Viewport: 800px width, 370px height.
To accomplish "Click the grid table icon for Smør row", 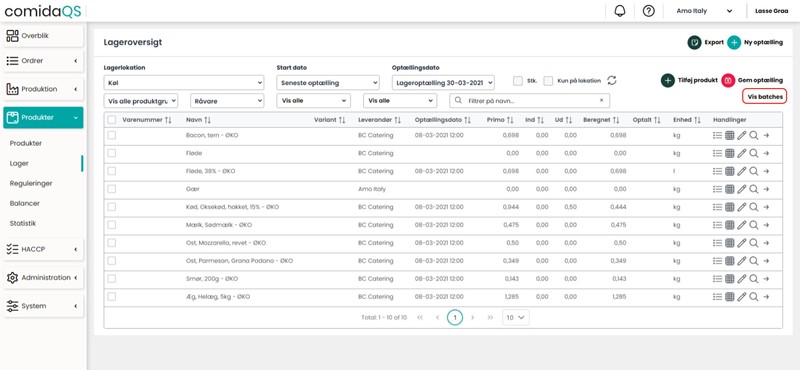I will click(x=730, y=279).
